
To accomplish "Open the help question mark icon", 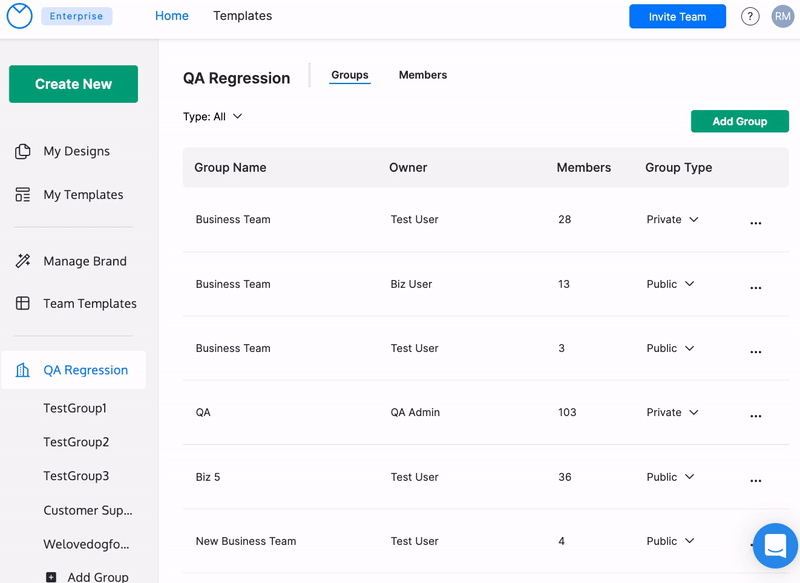I will [x=750, y=17].
